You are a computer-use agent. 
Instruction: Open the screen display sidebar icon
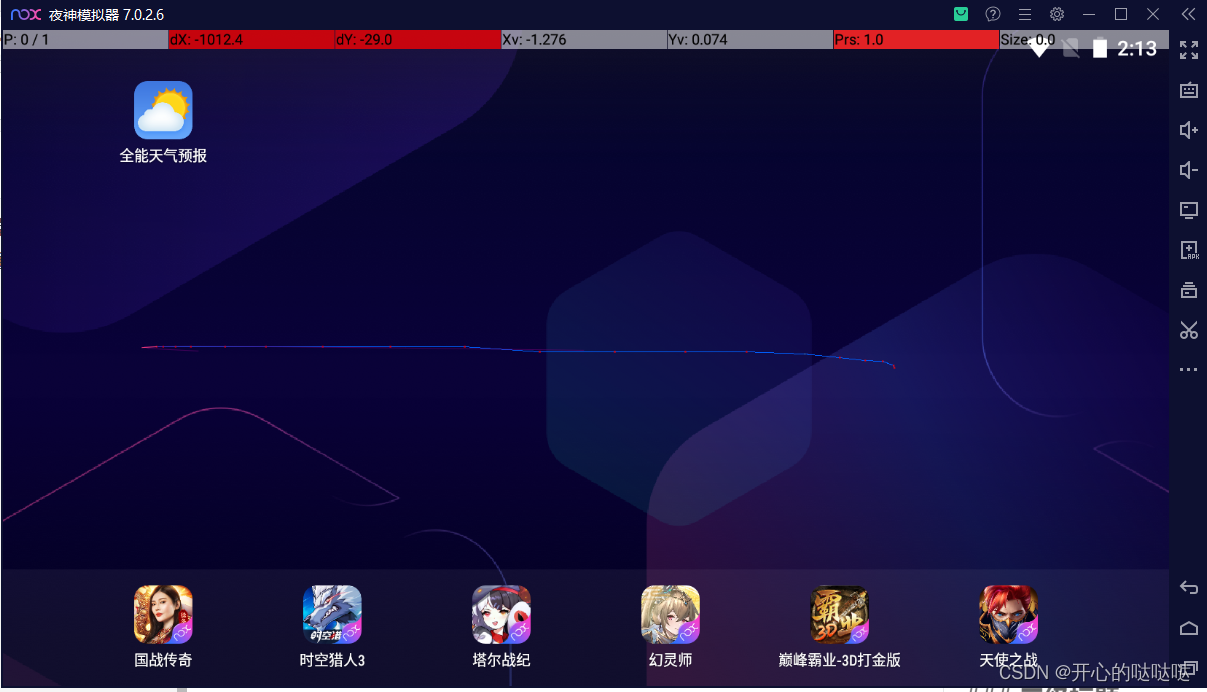point(1189,210)
